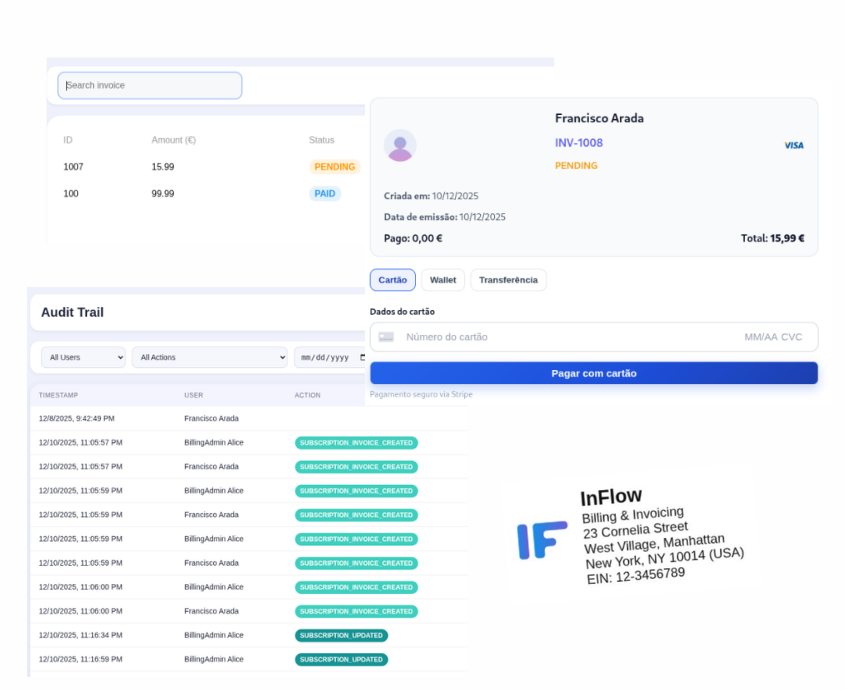Screen dimensions: 845x690
Task: Switch to the Wallet payment tab
Action: point(442,280)
